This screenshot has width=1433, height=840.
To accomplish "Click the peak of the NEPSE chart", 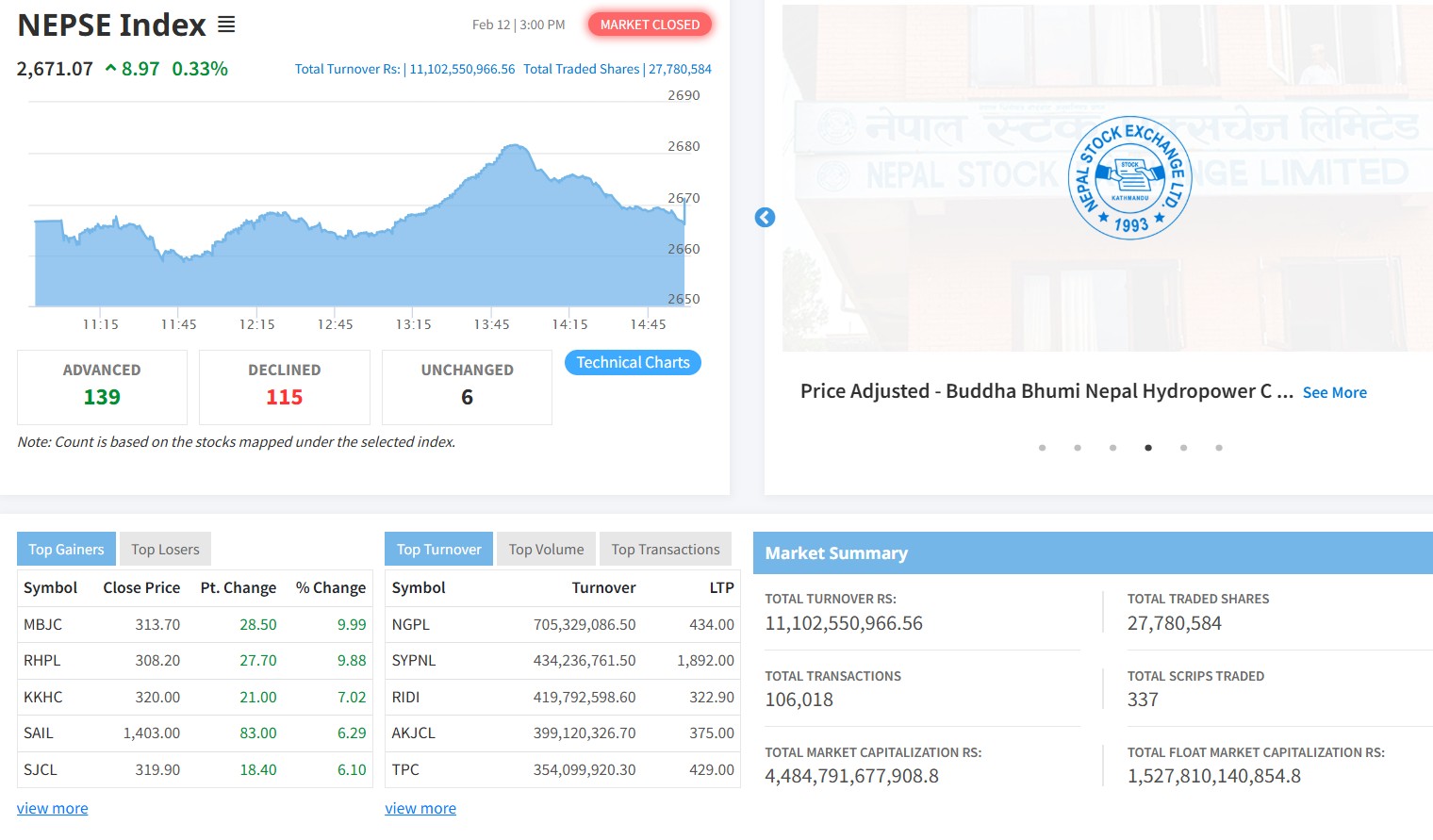I will click(514, 146).
